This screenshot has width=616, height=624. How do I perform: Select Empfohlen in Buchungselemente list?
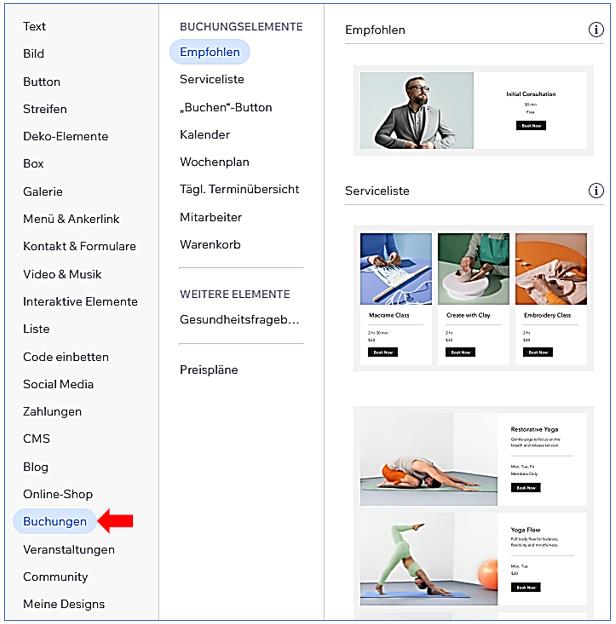pos(209,52)
